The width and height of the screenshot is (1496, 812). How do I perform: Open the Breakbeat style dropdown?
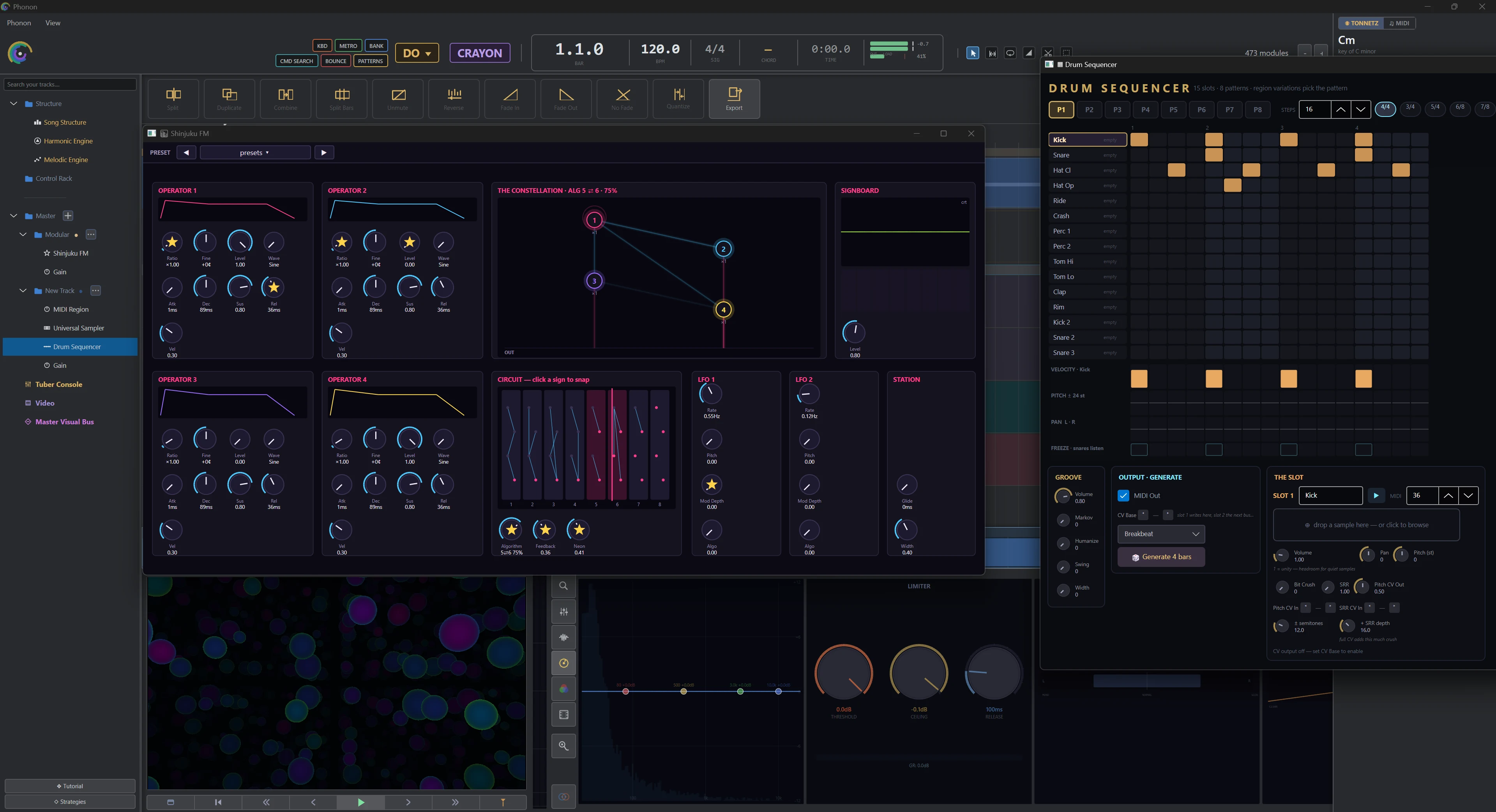pyautogui.click(x=1161, y=534)
